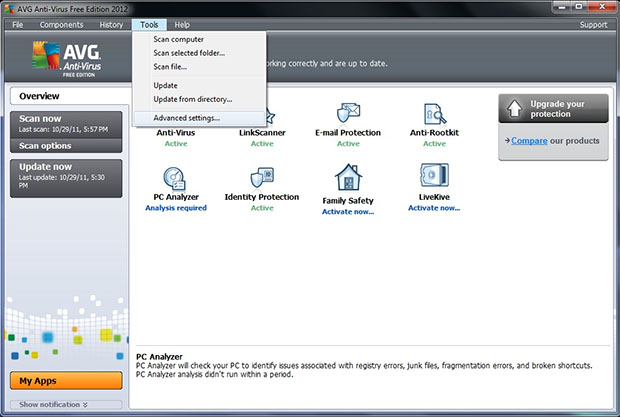Open the E-mail Protection component icon
The width and height of the screenshot is (620, 417).
348,113
